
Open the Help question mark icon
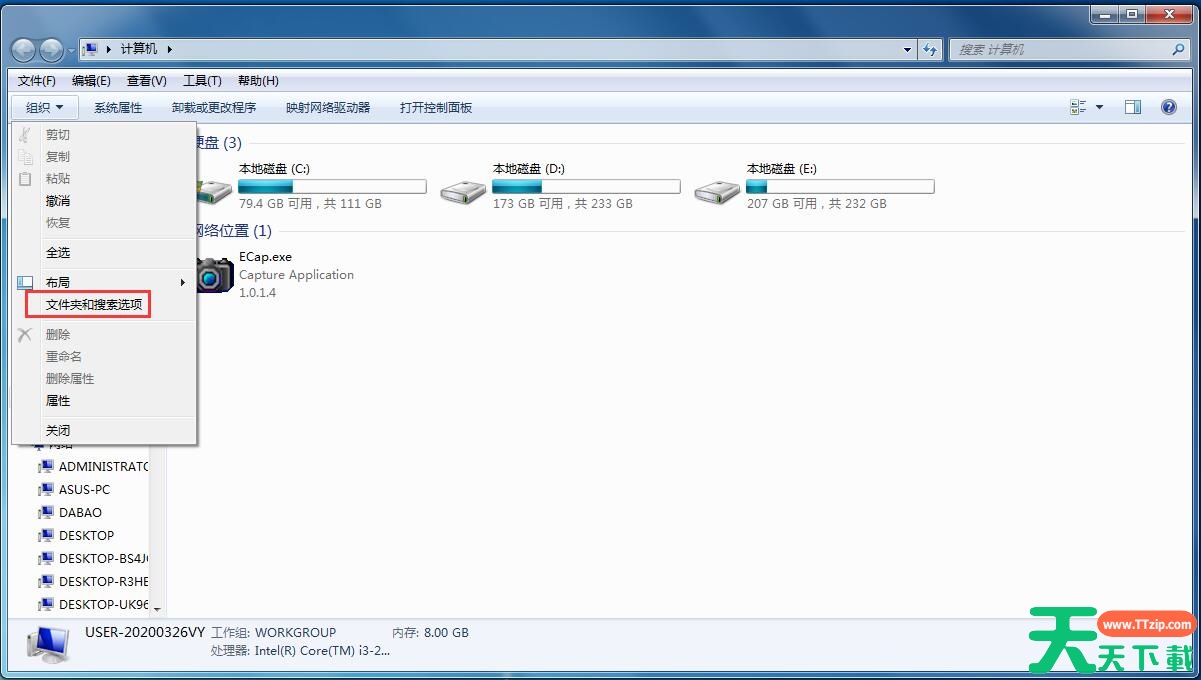tap(1168, 107)
